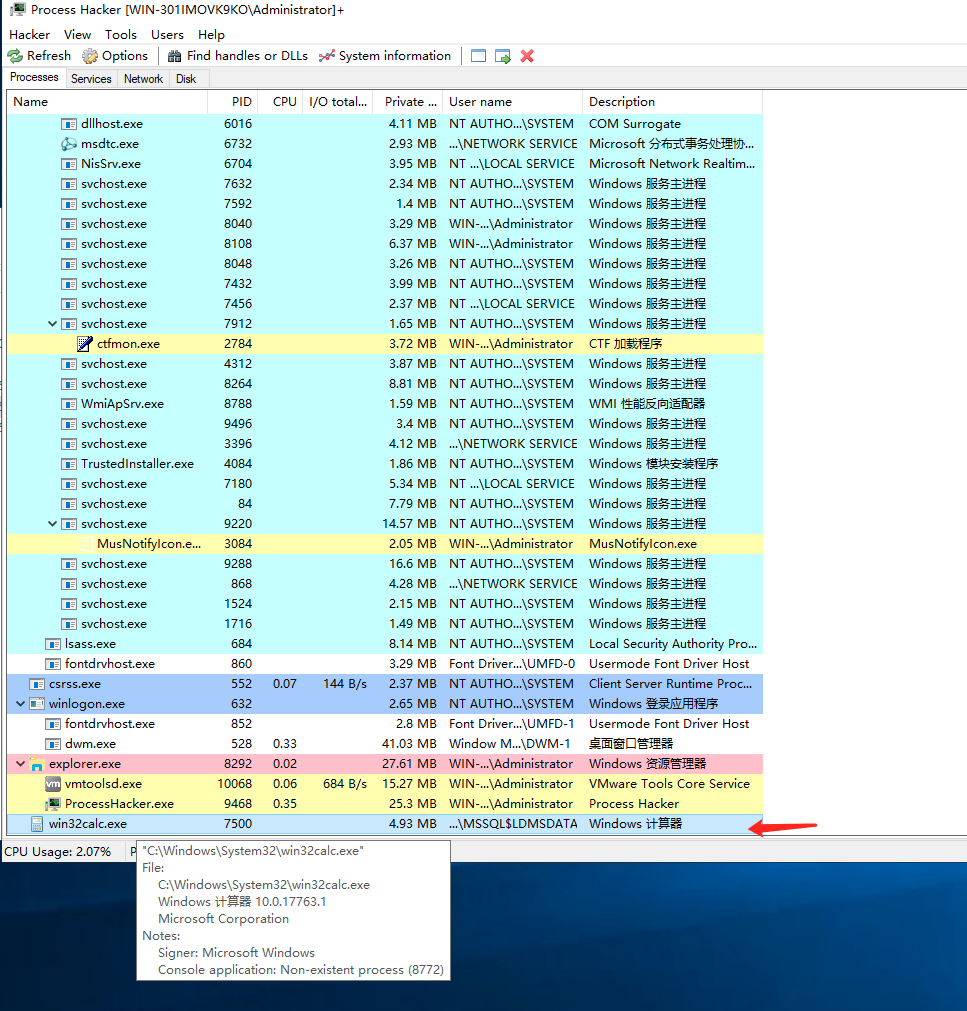Sort by the CPU column header
This screenshot has width=967, height=1011.
pos(280,102)
